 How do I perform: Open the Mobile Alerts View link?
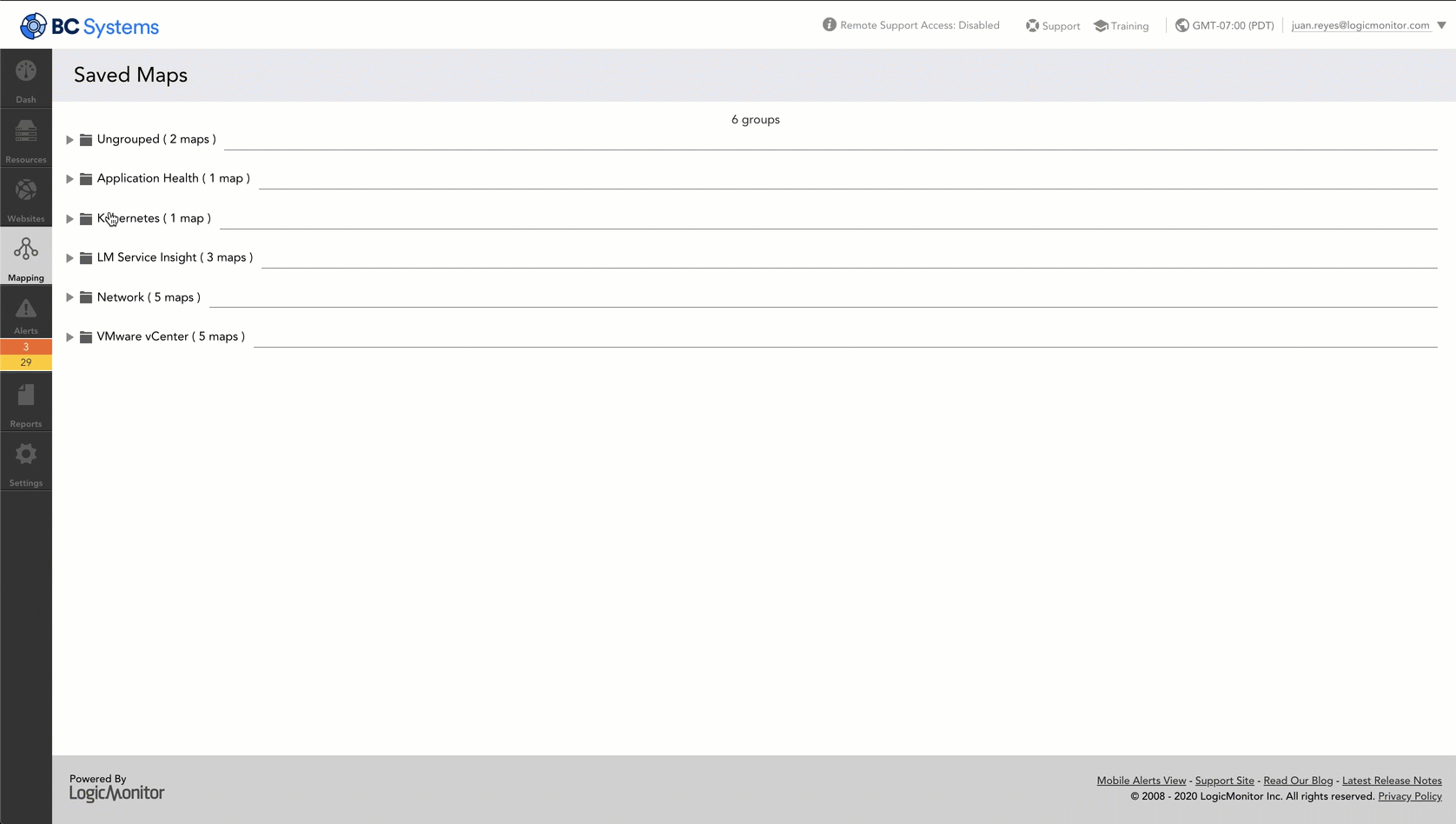[x=1141, y=781]
